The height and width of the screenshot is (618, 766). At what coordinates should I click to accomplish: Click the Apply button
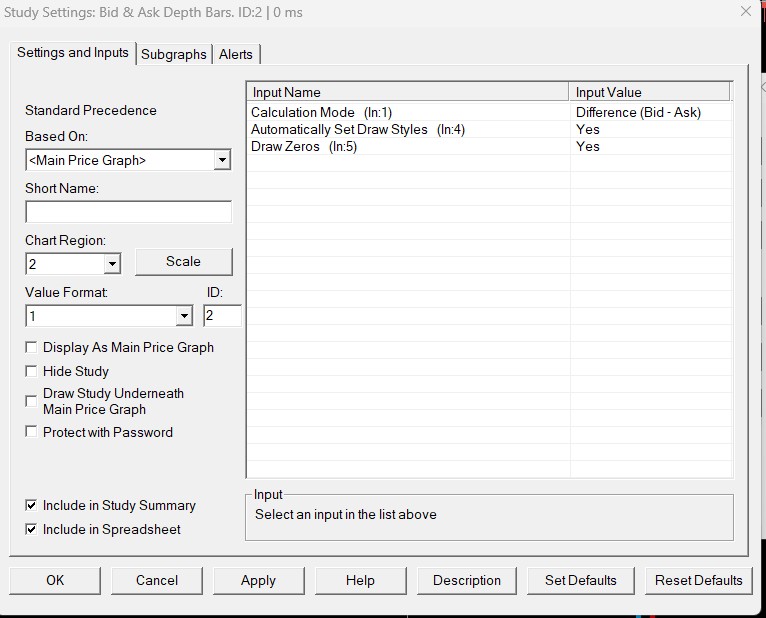[258, 580]
